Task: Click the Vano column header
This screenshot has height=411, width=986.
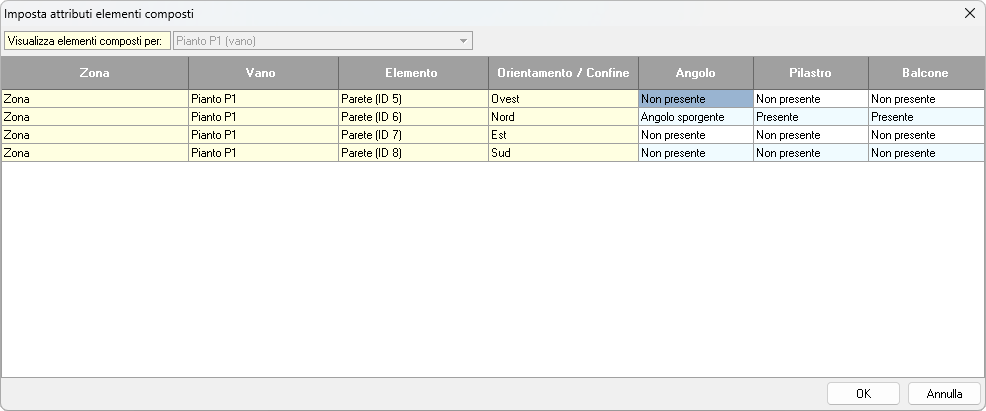Action: 263,73
